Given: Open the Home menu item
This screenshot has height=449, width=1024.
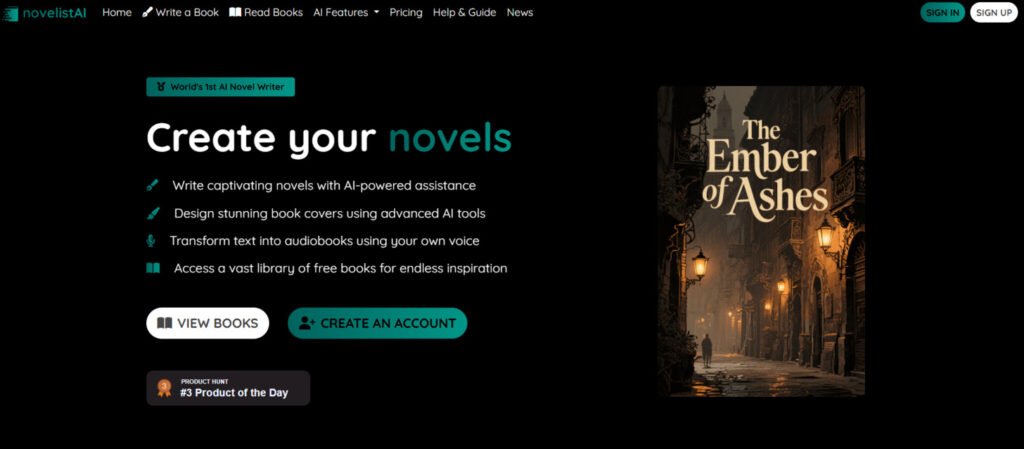Looking at the screenshot, I should pos(117,12).
